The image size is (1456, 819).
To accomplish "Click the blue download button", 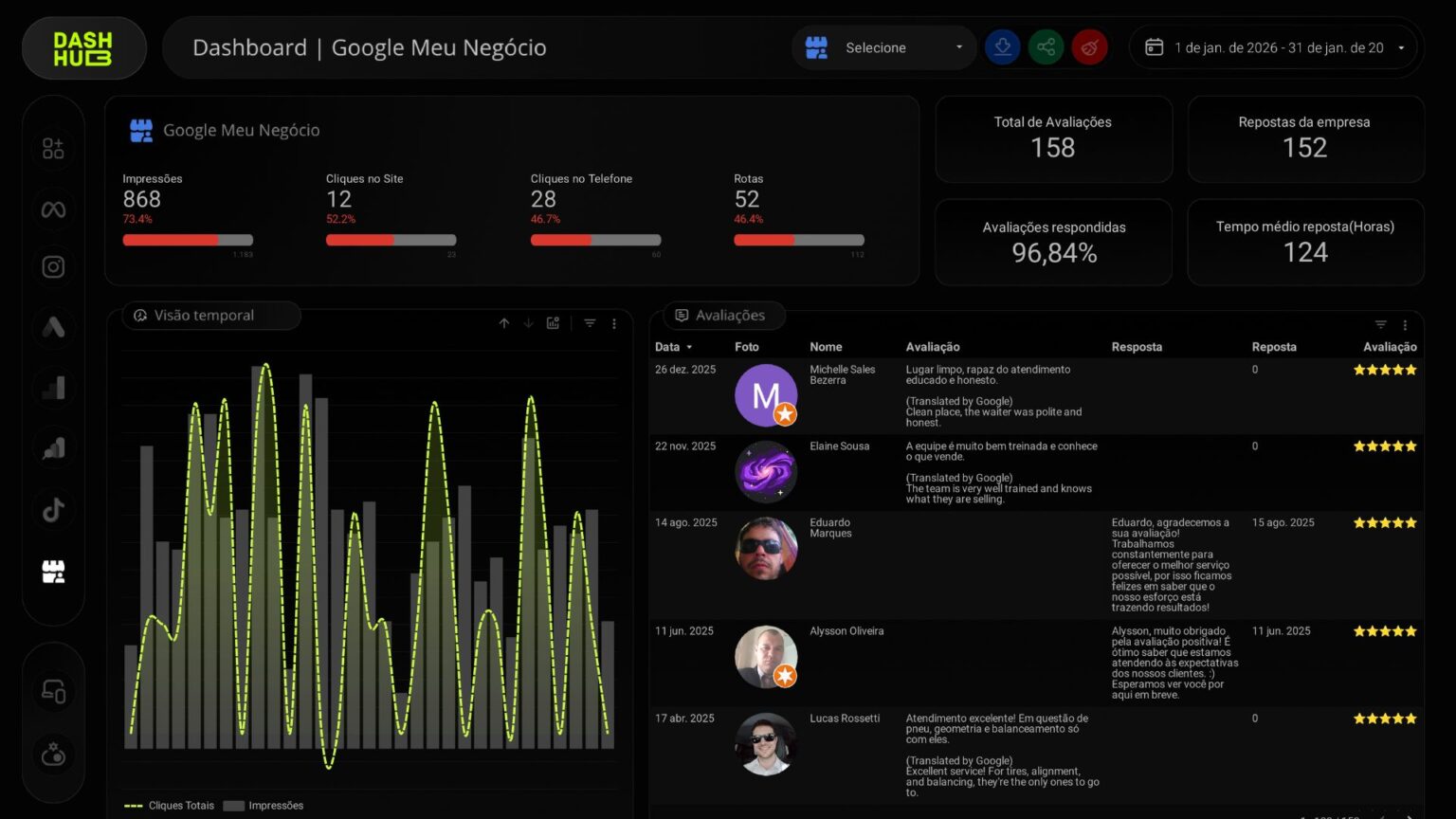I will (1002, 47).
